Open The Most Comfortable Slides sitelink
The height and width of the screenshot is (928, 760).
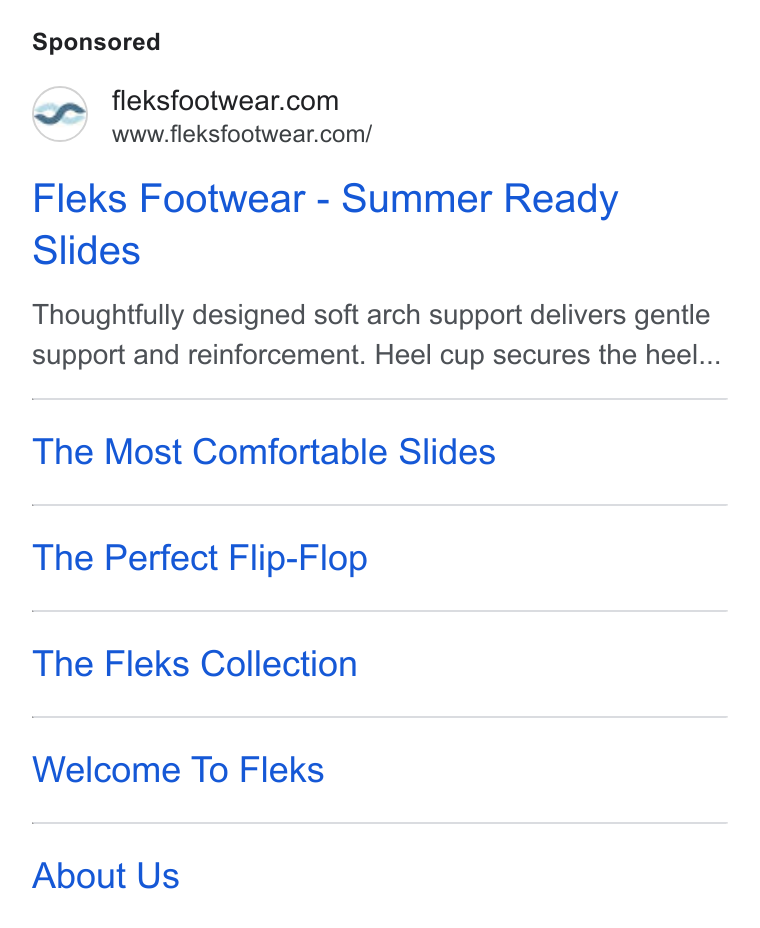[263, 452]
